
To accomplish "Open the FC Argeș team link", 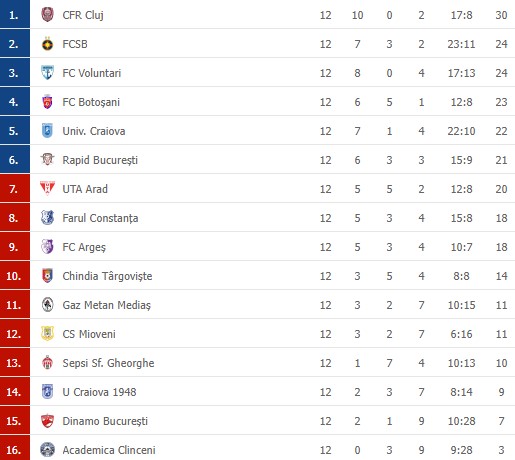I will (84, 247).
